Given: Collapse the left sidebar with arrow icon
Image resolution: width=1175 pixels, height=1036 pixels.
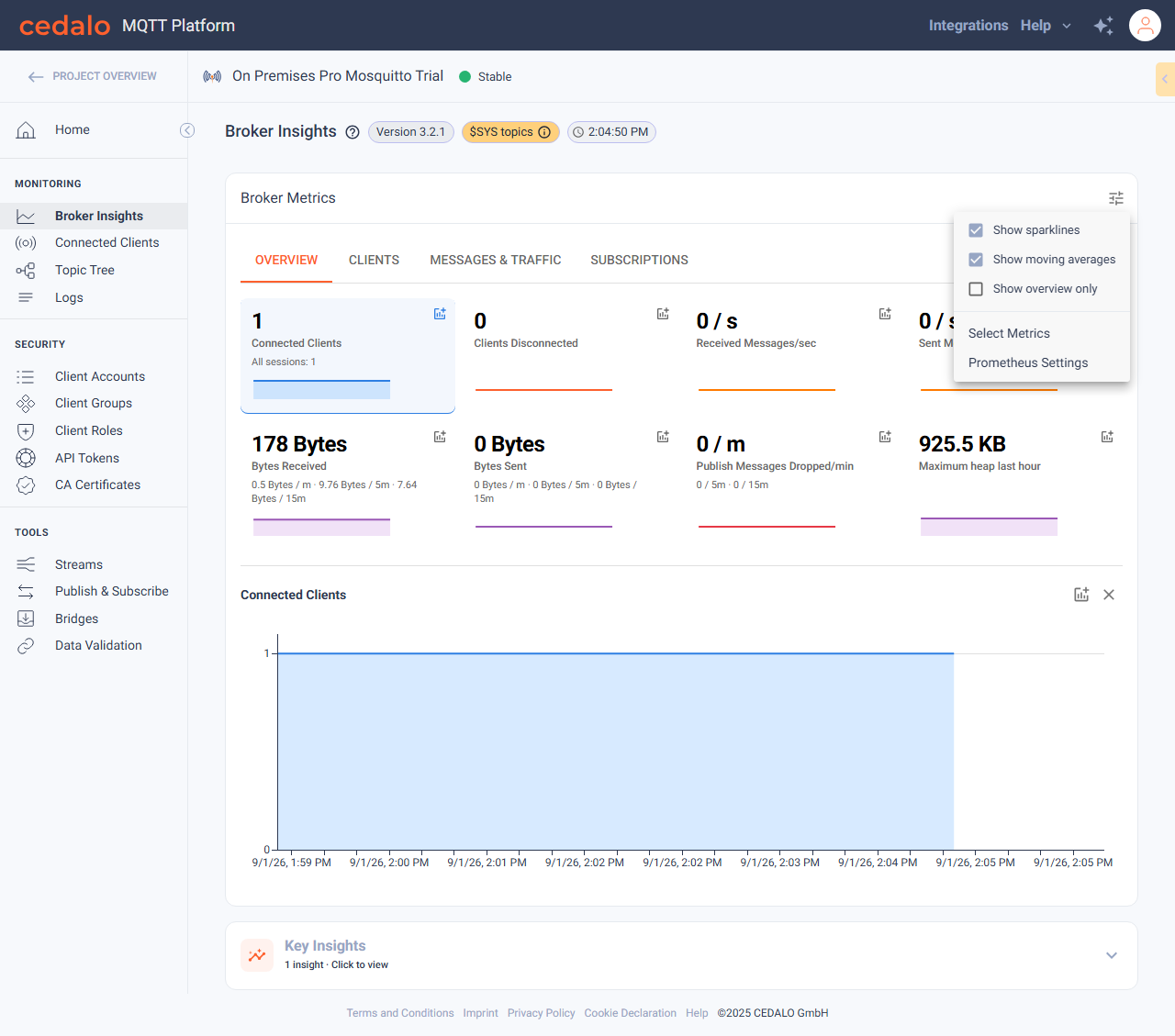Looking at the screenshot, I should pyautogui.click(x=187, y=130).
